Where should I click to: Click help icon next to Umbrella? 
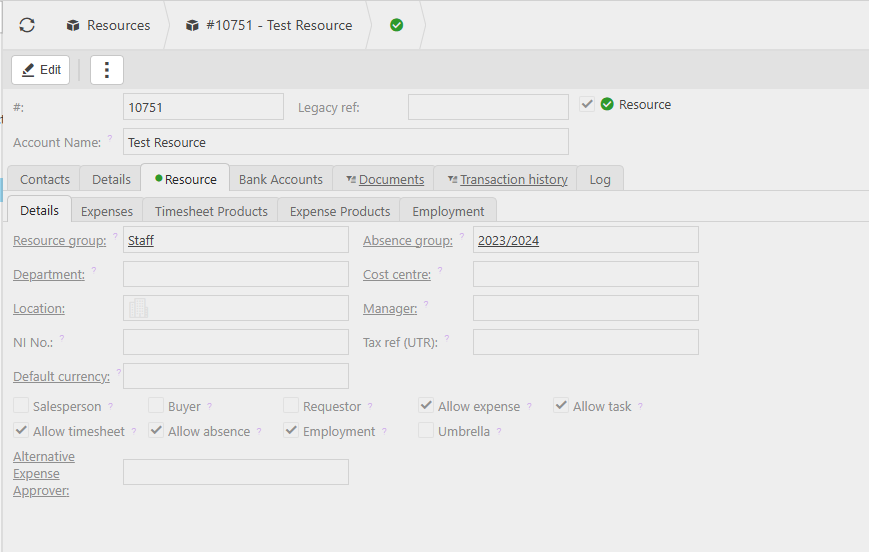[499, 431]
